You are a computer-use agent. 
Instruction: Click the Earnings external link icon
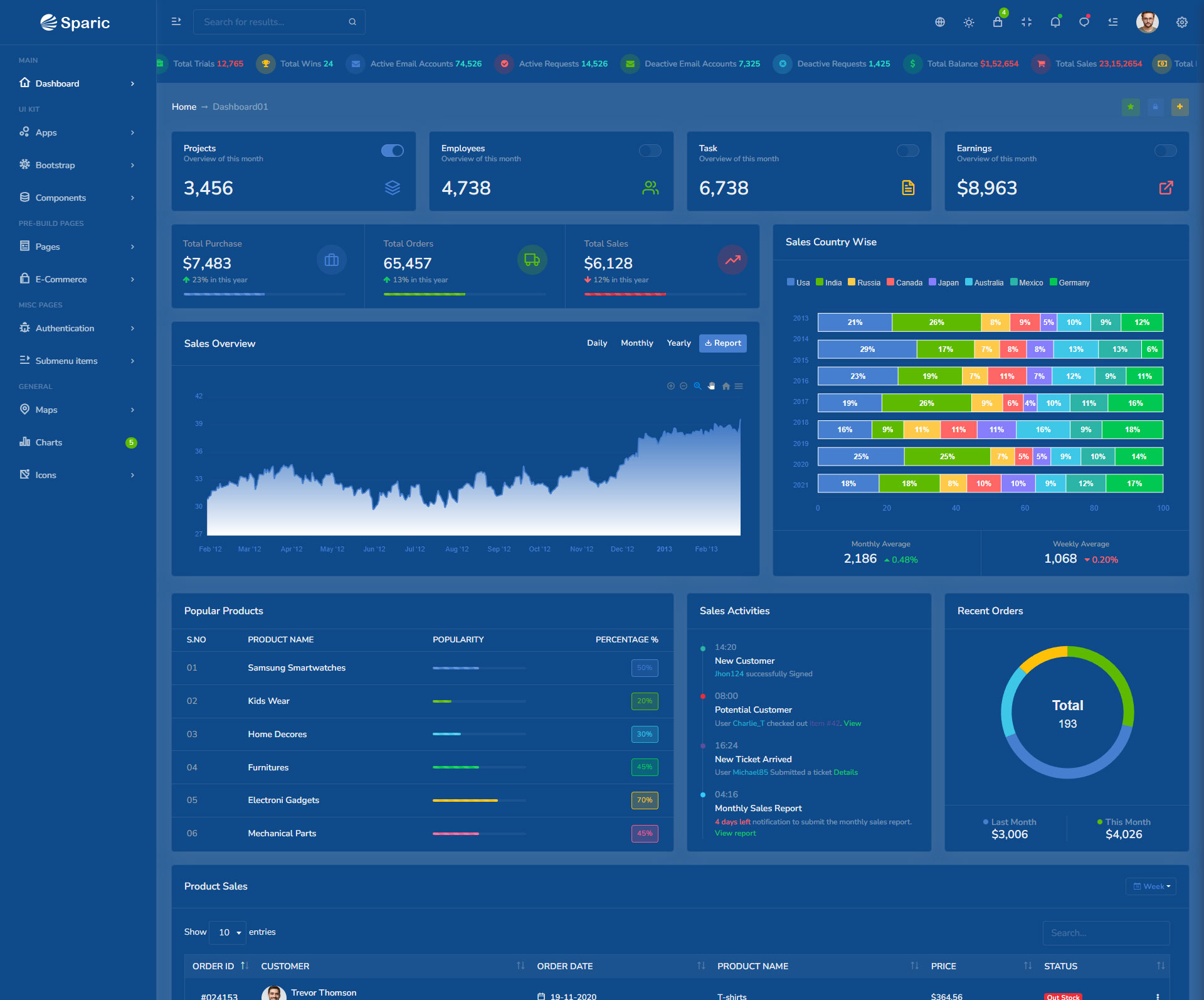click(1165, 188)
